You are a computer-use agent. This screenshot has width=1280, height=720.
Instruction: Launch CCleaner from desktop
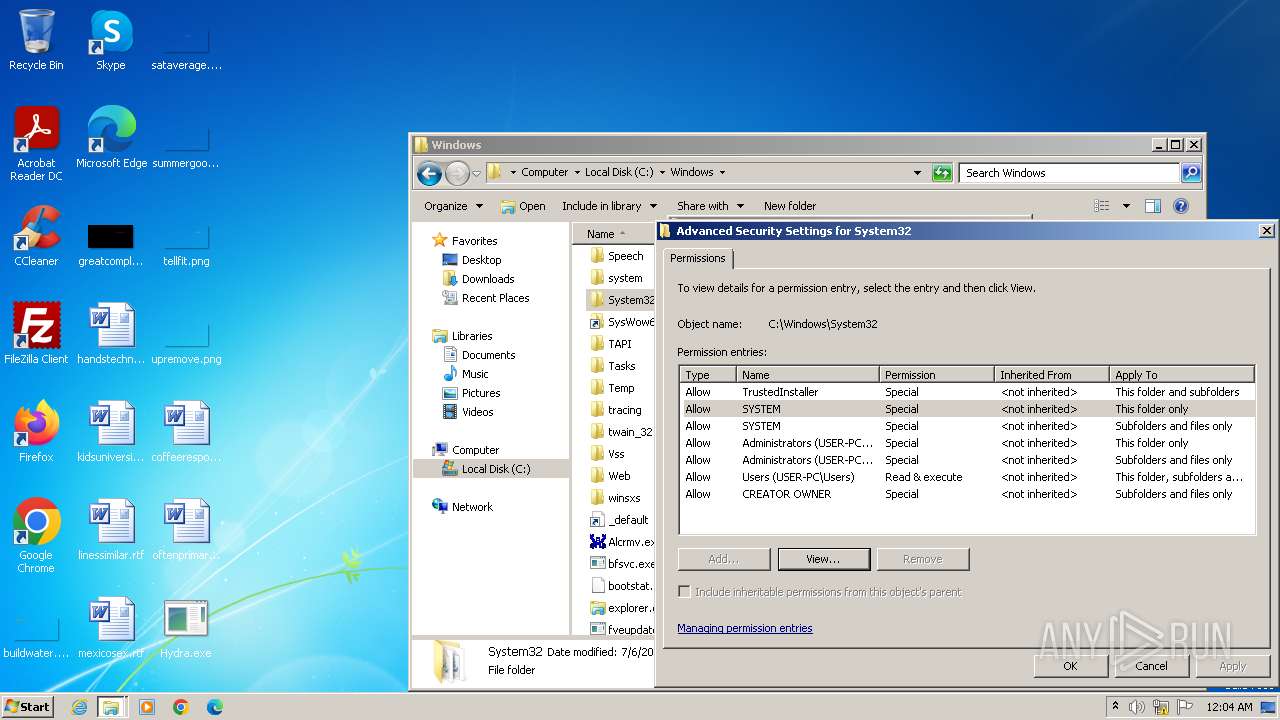click(x=36, y=236)
